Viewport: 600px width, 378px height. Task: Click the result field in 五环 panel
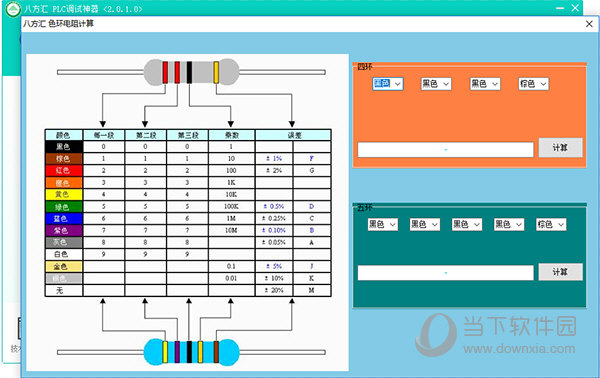click(x=445, y=273)
